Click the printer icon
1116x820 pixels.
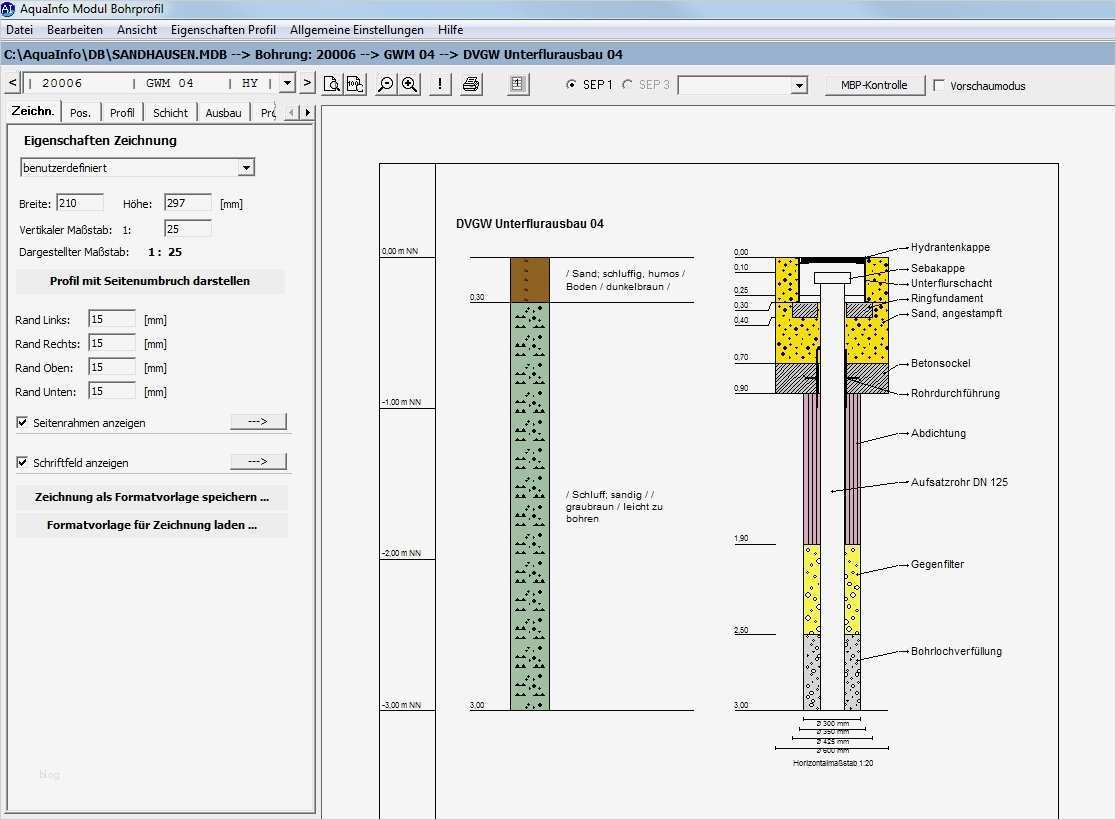click(471, 85)
